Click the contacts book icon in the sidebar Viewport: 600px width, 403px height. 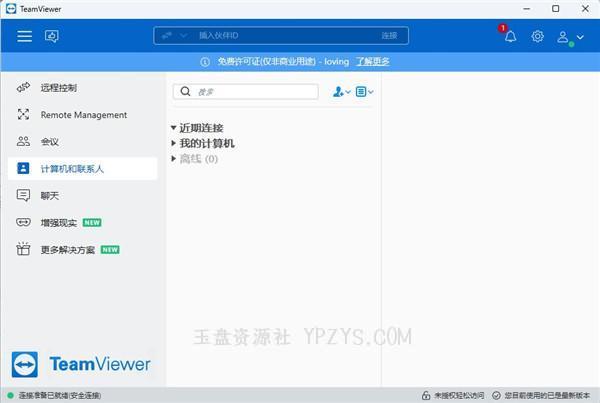23,168
